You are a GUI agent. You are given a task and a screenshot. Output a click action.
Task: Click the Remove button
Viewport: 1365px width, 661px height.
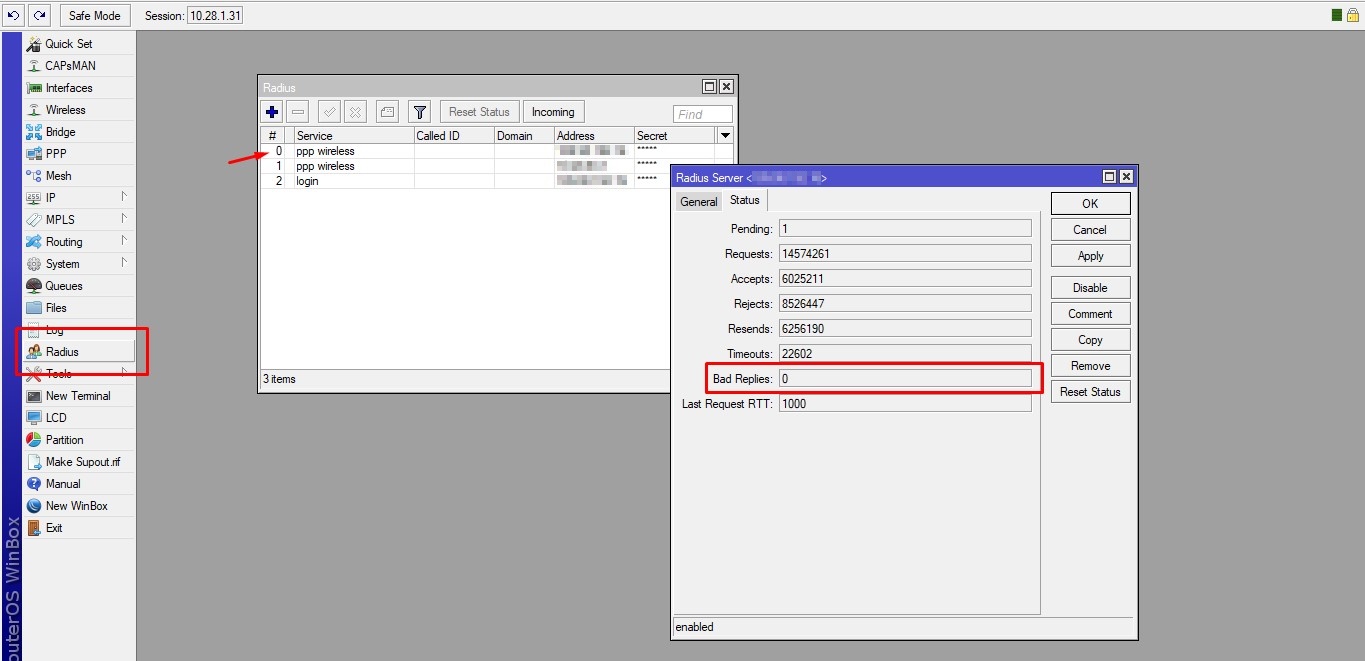coord(1090,365)
